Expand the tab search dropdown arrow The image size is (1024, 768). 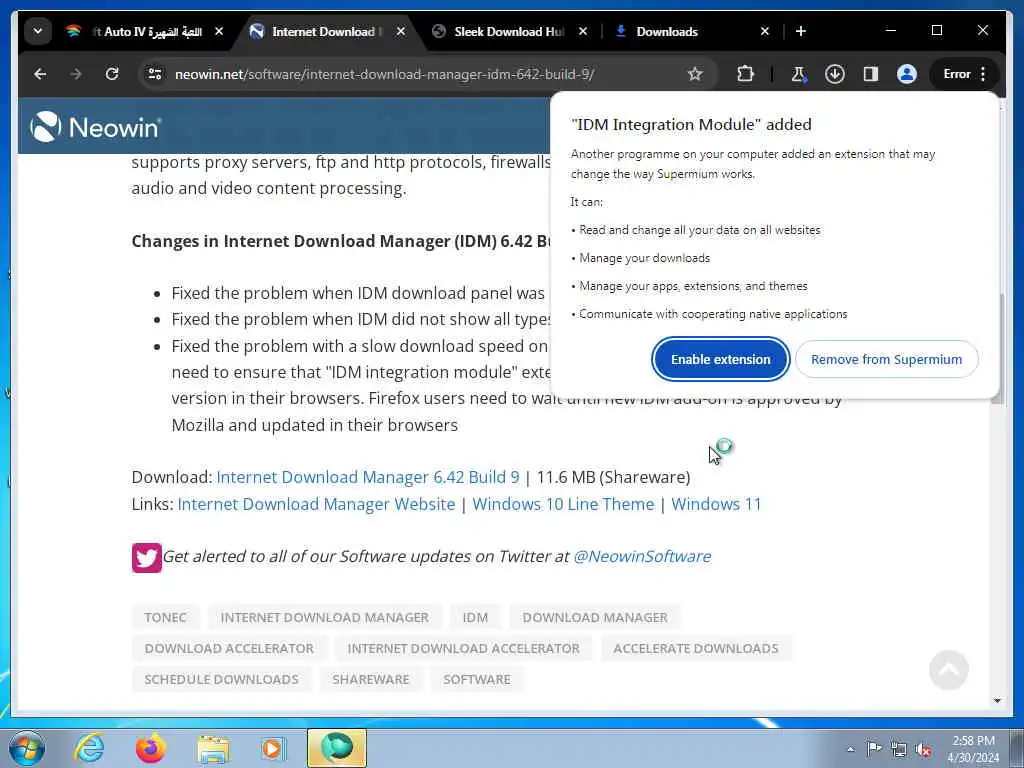tap(38, 31)
